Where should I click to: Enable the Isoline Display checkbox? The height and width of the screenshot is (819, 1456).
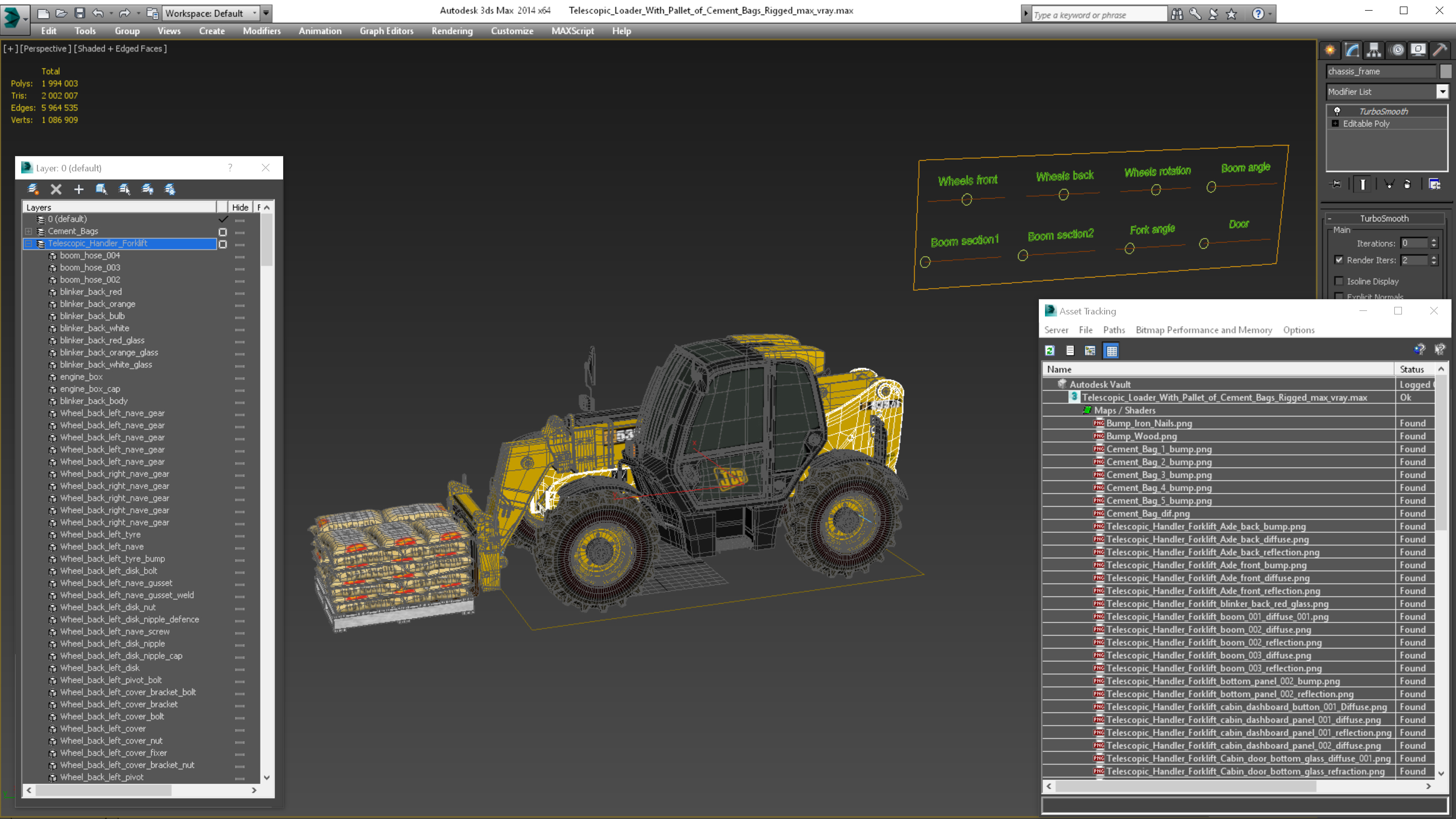click(1338, 281)
